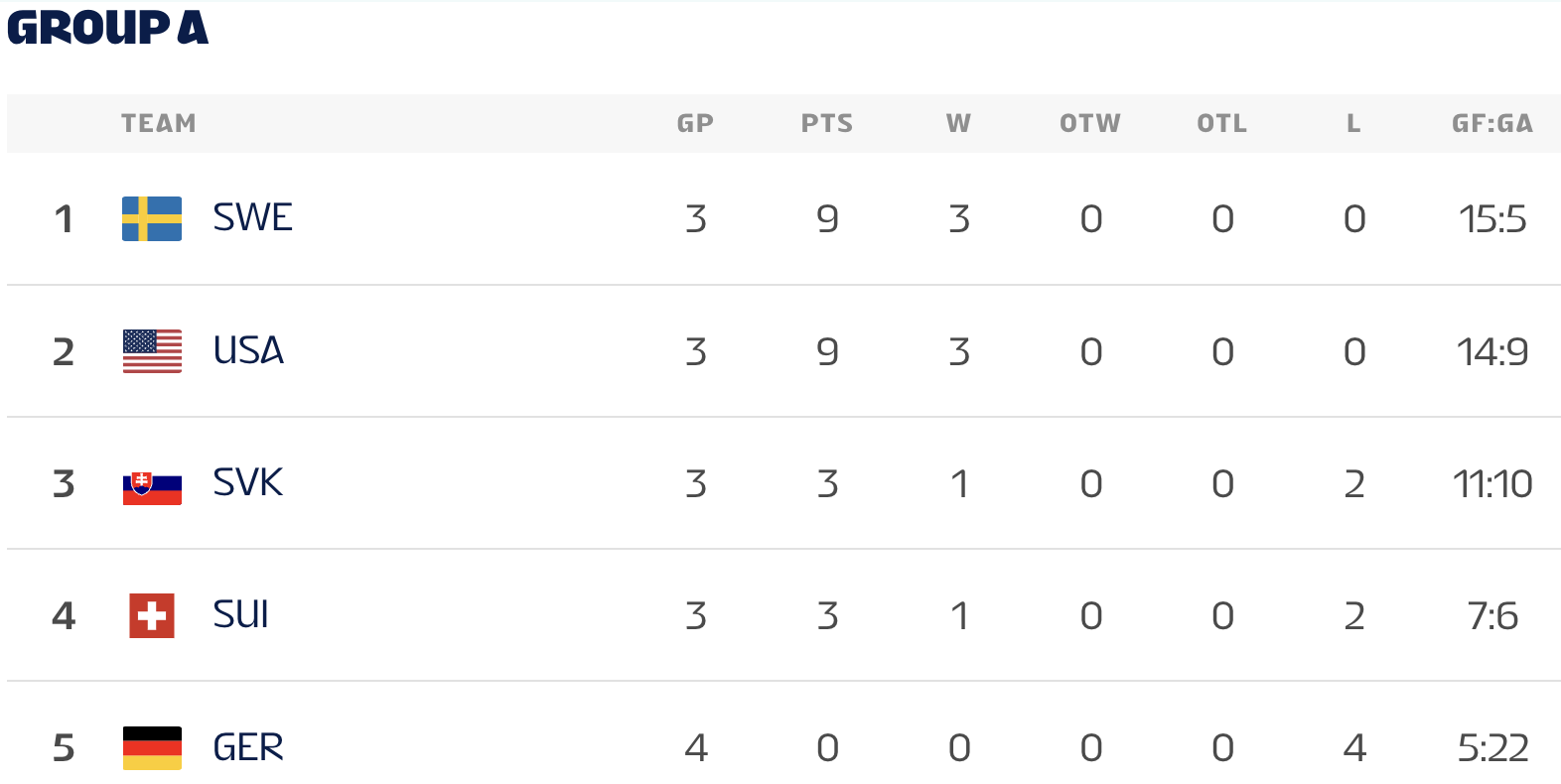
Task: Click the Slovakia flag icon
Action: click(x=152, y=483)
